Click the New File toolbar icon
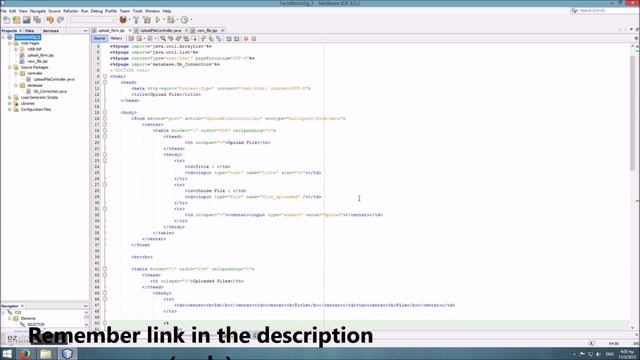Viewport: 640px width, 360px height. tap(7, 20)
